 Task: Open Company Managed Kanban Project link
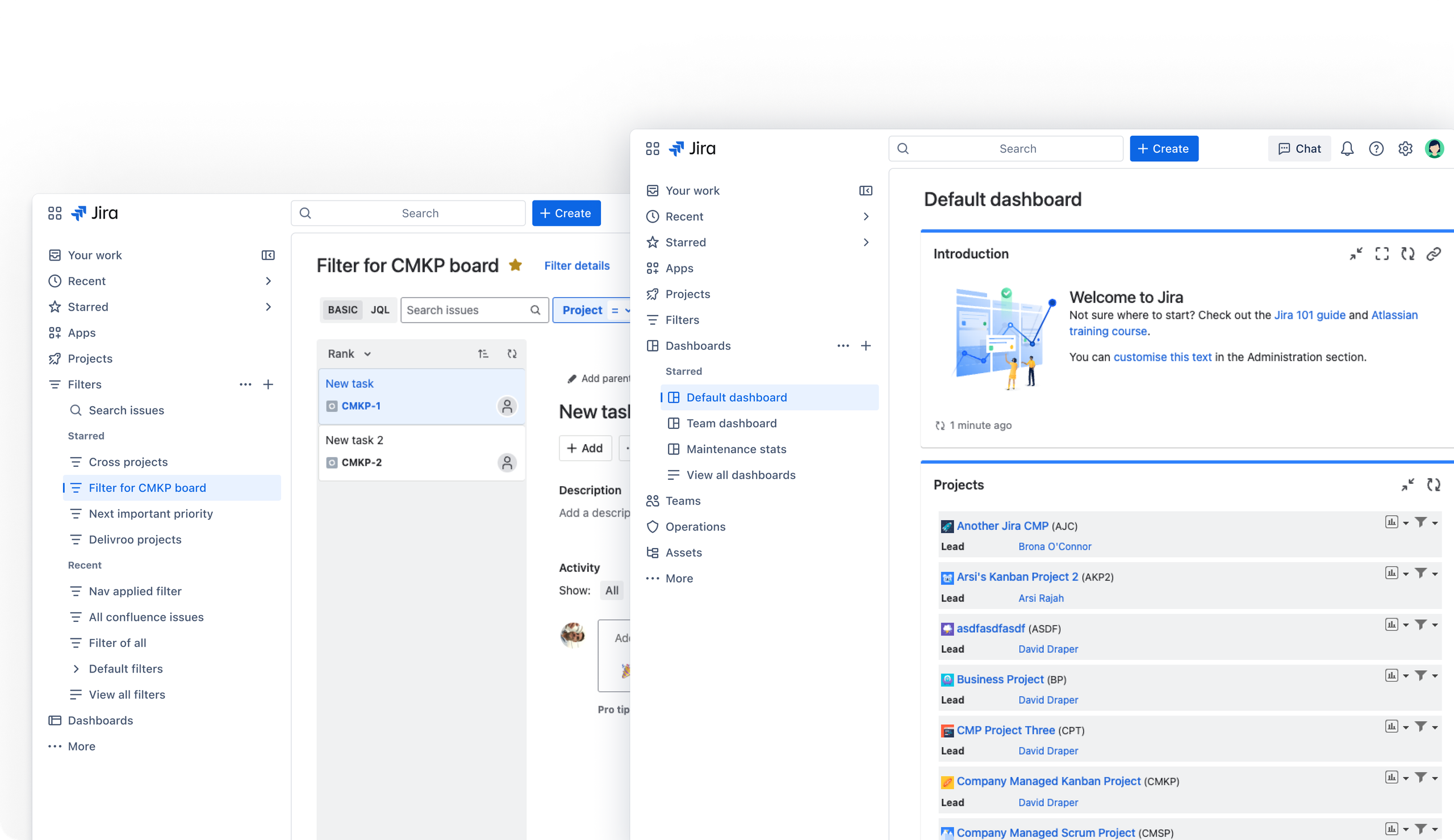point(1048,781)
